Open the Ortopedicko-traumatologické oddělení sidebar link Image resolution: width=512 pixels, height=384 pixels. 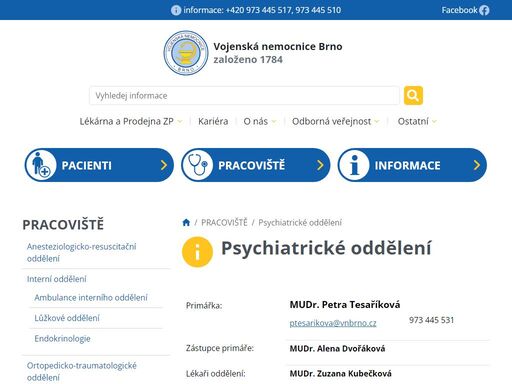(x=82, y=371)
